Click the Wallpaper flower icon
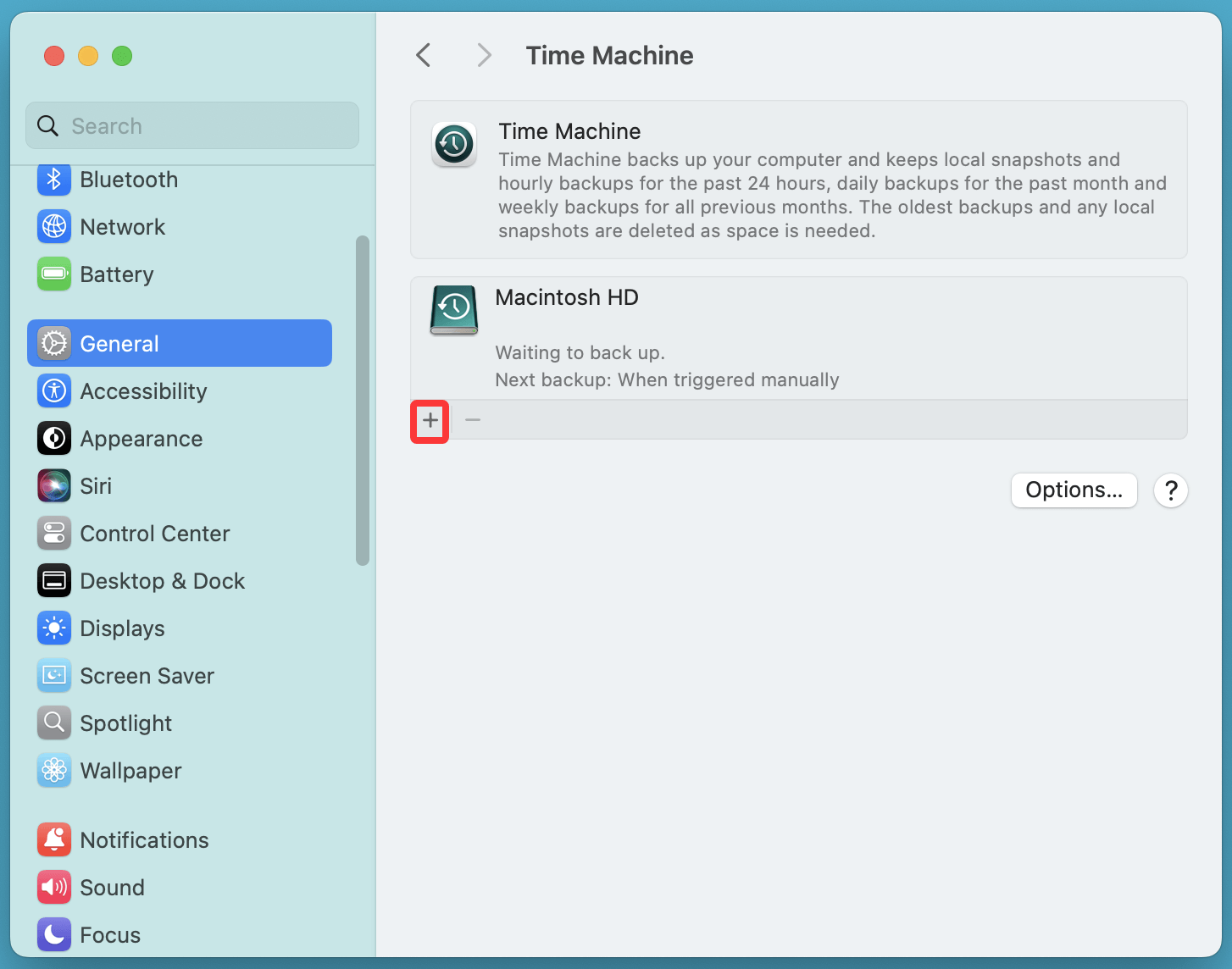 (54, 771)
